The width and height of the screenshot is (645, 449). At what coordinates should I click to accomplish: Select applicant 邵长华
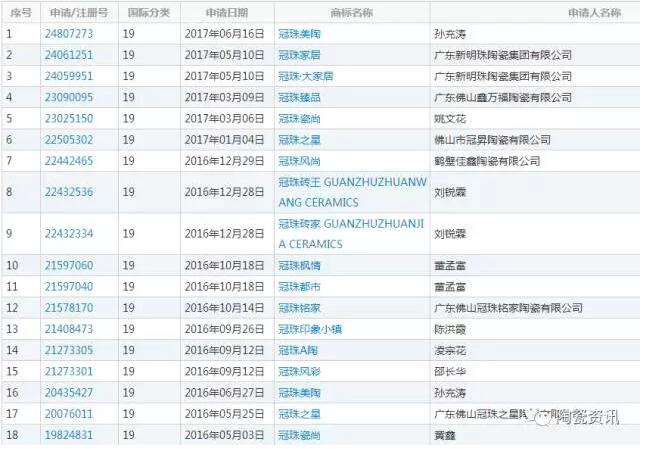click(x=450, y=372)
